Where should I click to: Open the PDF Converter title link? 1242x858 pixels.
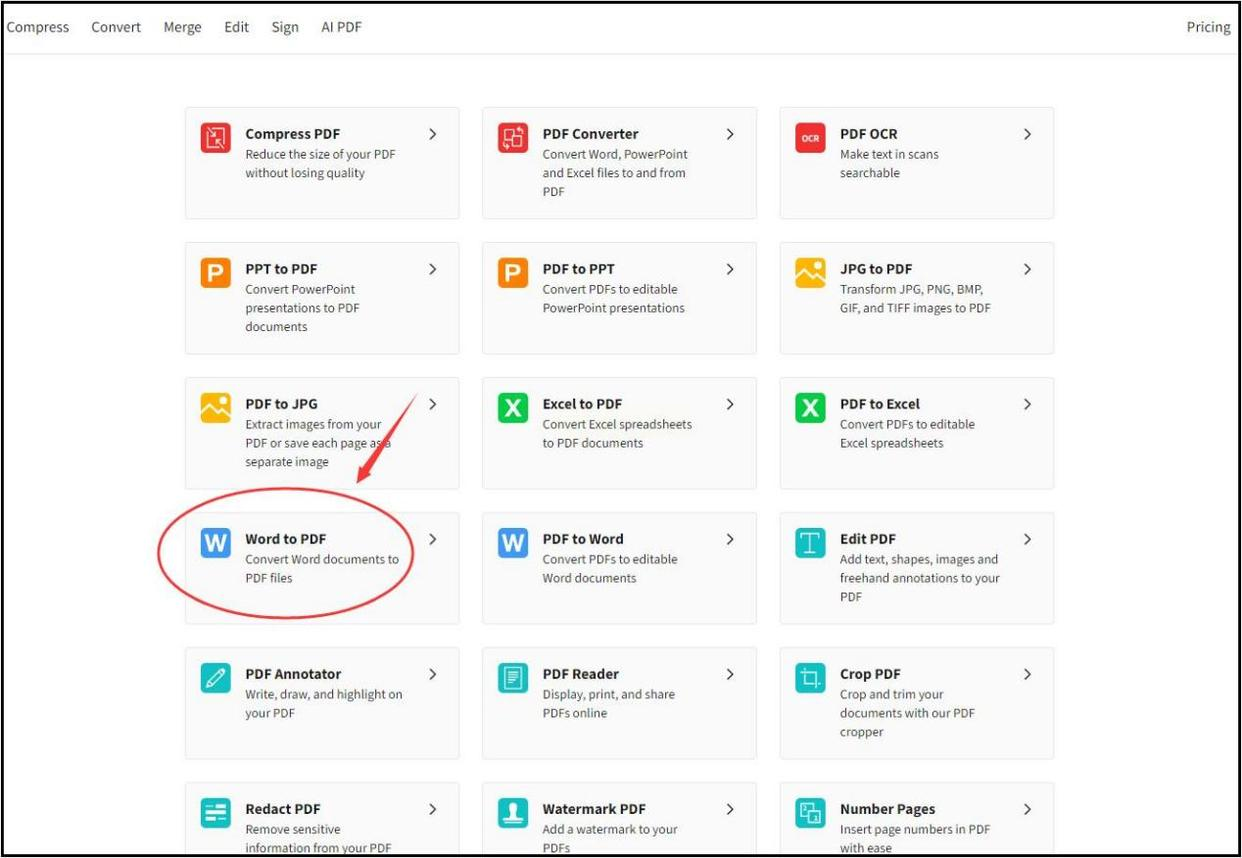point(590,134)
